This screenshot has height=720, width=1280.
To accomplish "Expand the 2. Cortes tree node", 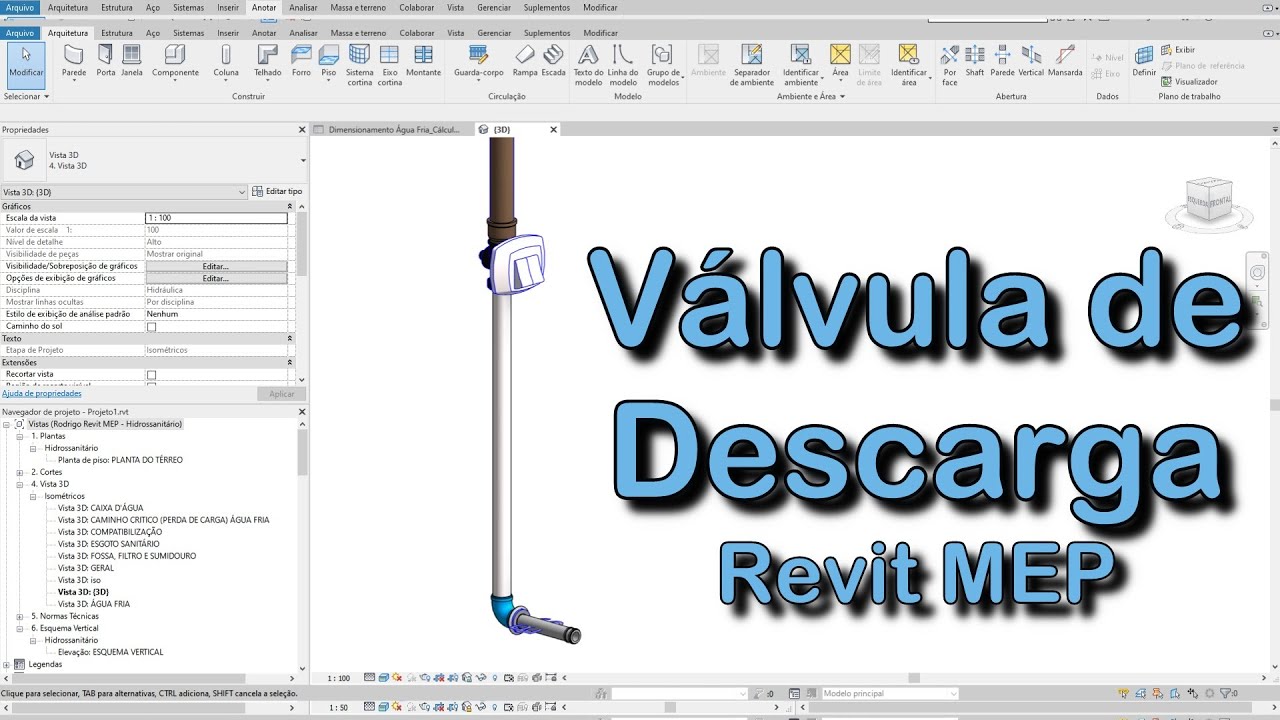I will pos(20,472).
